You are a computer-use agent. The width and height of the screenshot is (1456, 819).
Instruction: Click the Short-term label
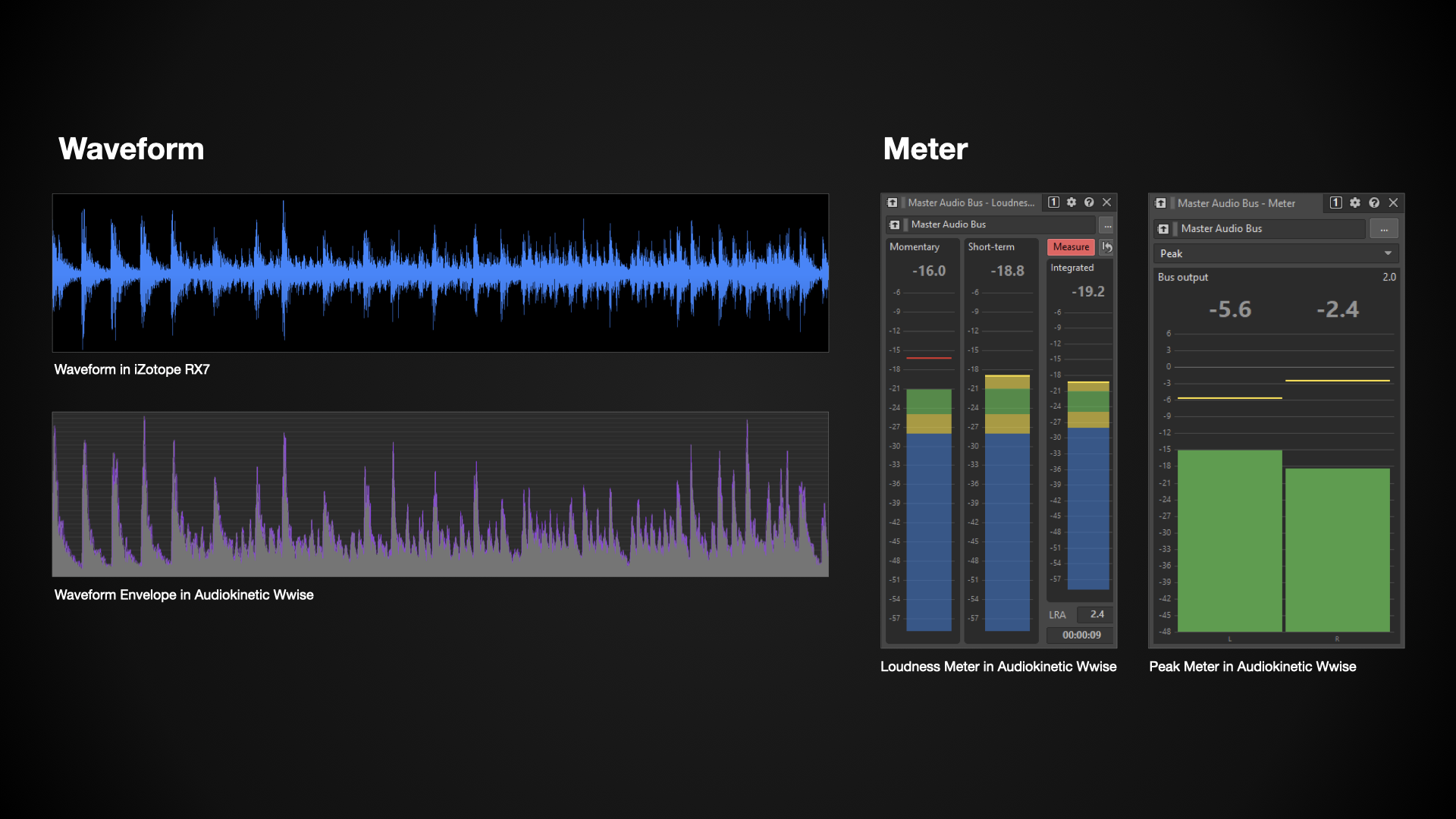(990, 247)
